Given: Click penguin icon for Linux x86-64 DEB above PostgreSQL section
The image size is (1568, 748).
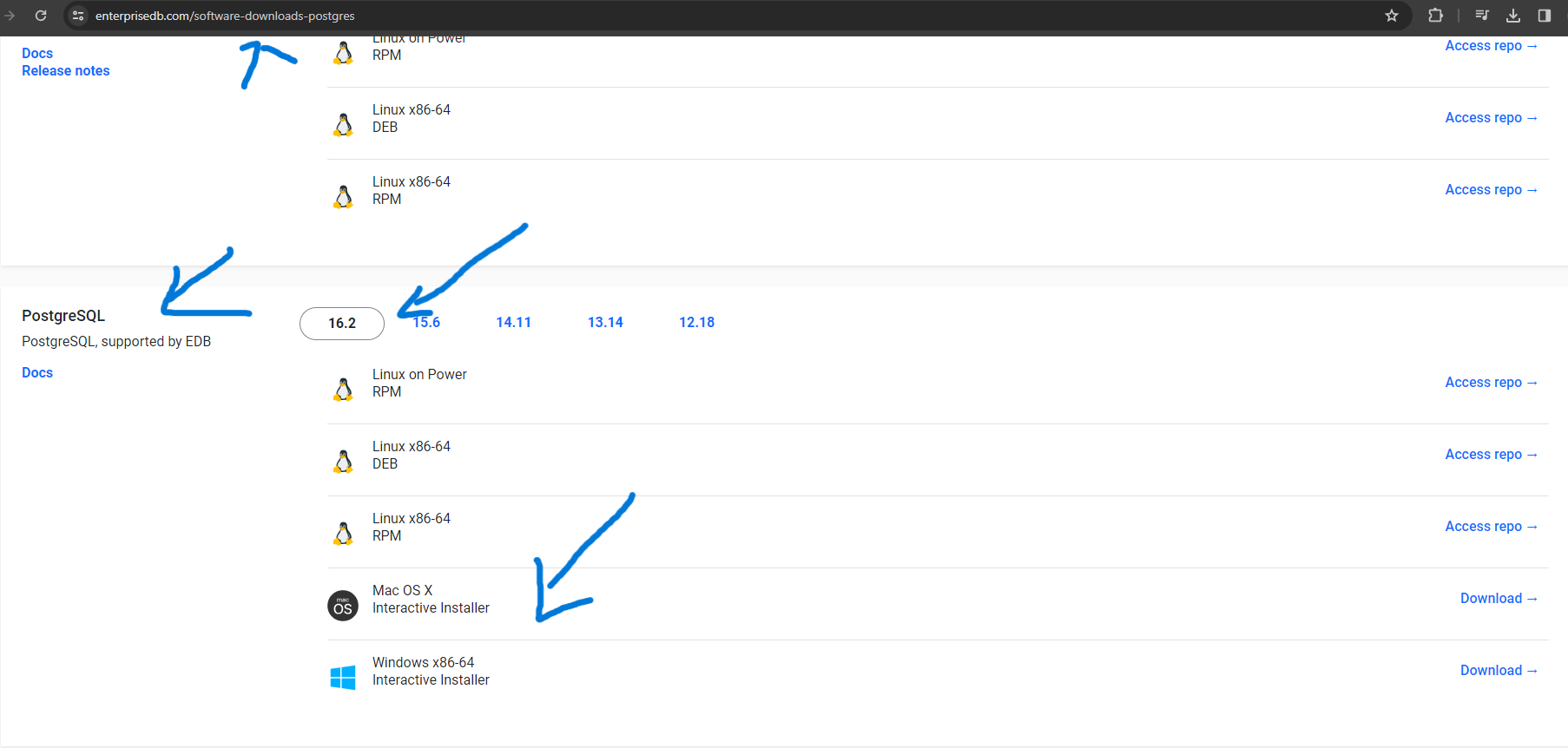Looking at the screenshot, I should [x=343, y=124].
